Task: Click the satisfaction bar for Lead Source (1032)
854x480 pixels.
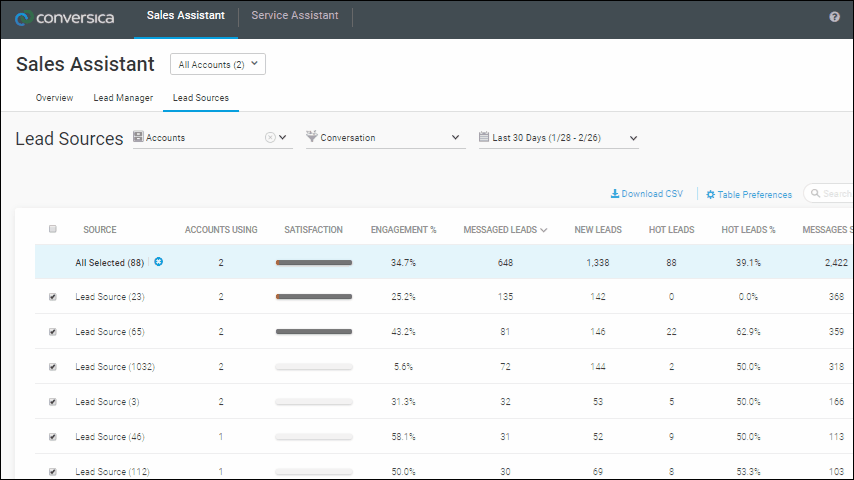Action: pos(314,367)
